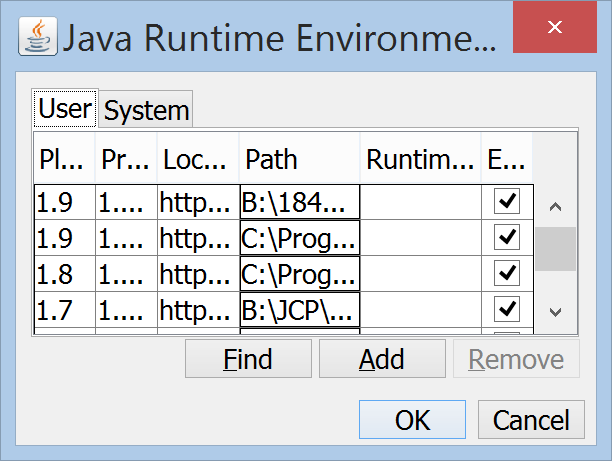Click the Runtime Parameters column header

pos(420,159)
